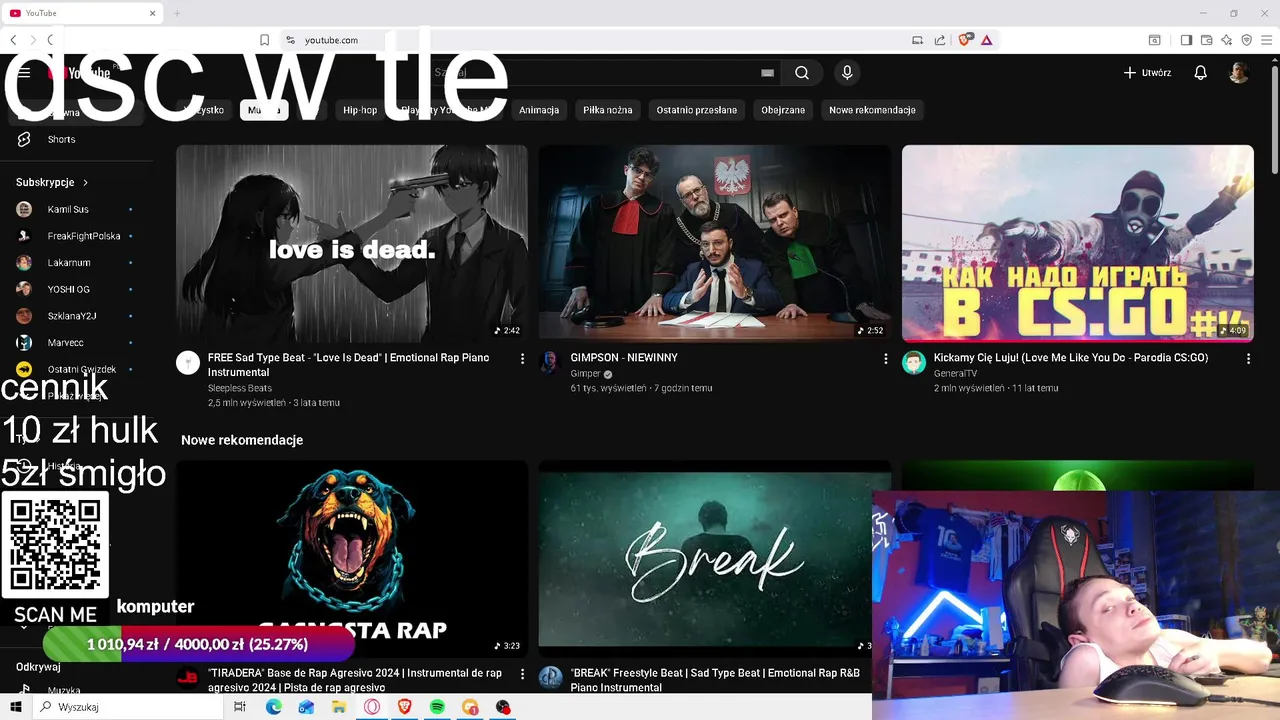Open Spotify from the taskbar
The image size is (1280, 720).
pyautogui.click(x=437, y=707)
